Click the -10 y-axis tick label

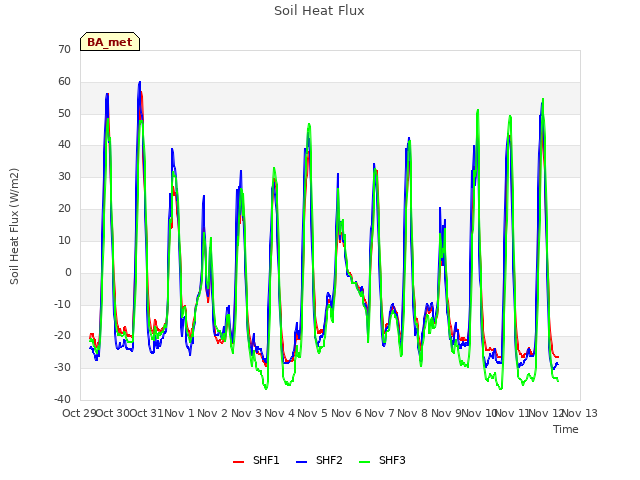[x=62, y=304]
